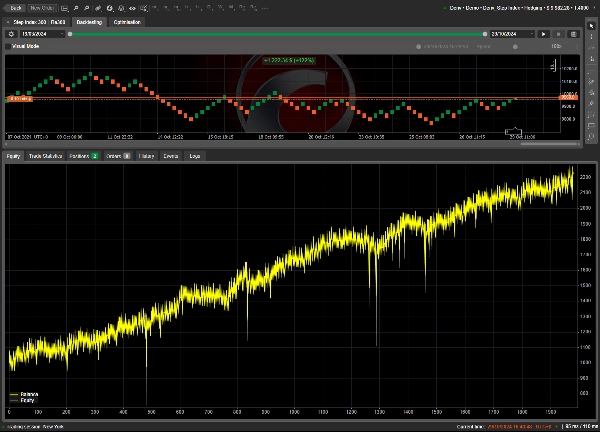Select the cursor pointer tool

592,26
